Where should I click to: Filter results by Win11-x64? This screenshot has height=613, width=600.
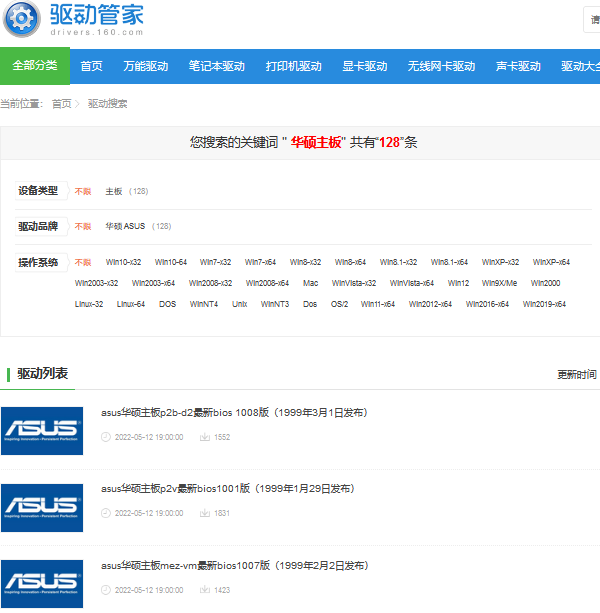378,304
